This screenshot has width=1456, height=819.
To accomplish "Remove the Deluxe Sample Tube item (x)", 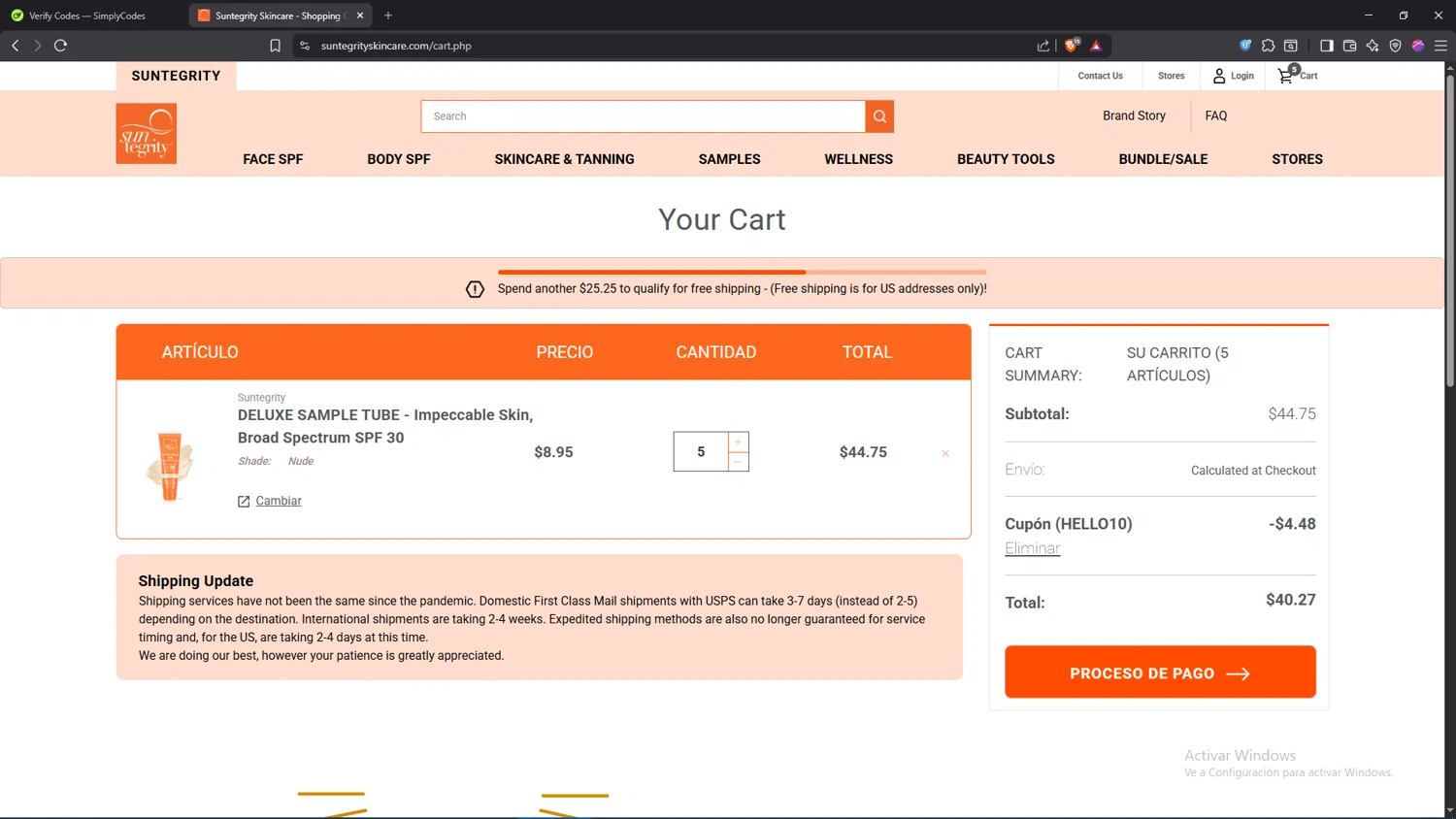I will 945,453.
